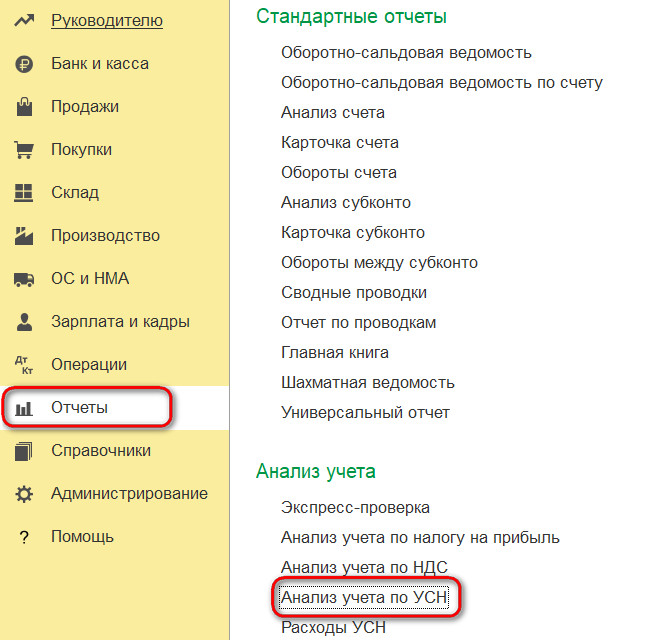
Task: Open the Справочники section
Action: [101, 451]
